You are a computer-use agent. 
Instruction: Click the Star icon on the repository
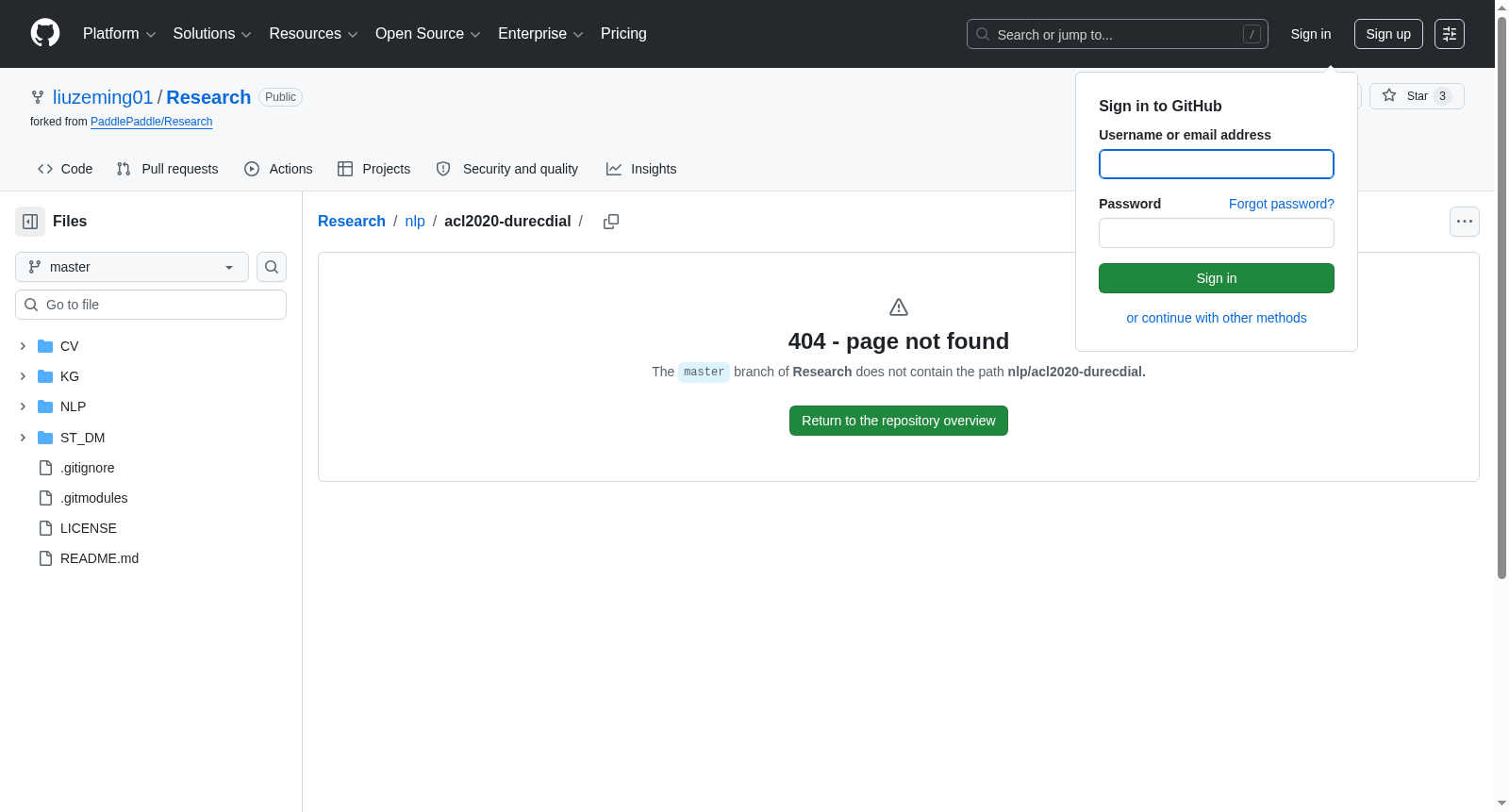point(1389,95)
